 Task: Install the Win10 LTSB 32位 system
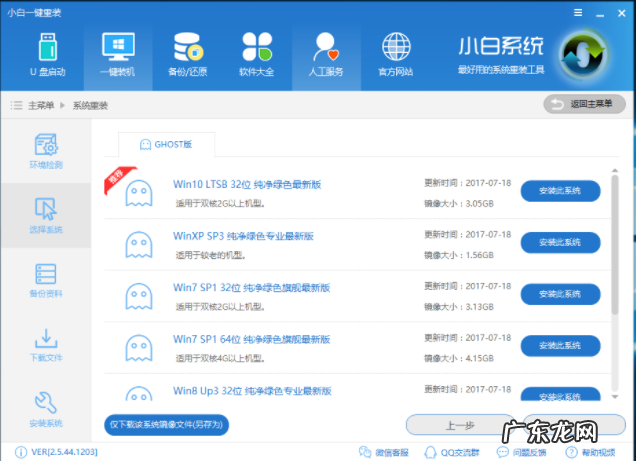(x=560, y=191)
